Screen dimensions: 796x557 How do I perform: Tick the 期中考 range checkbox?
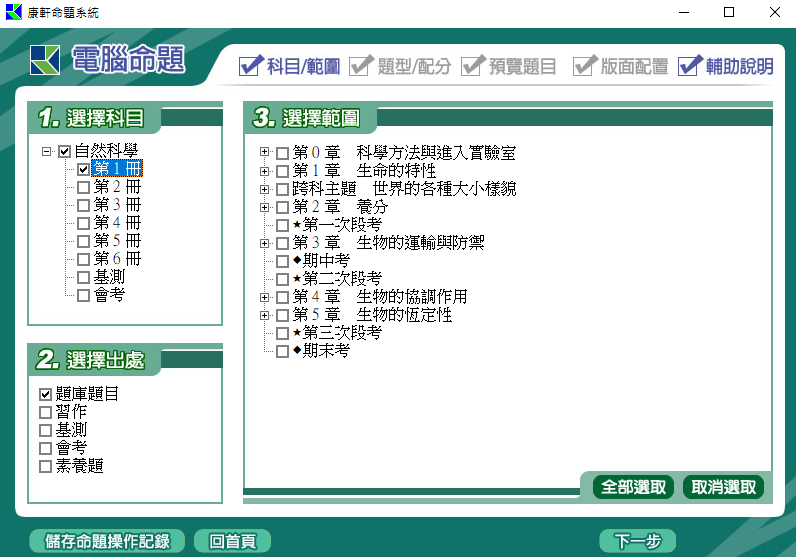point(282,261)
